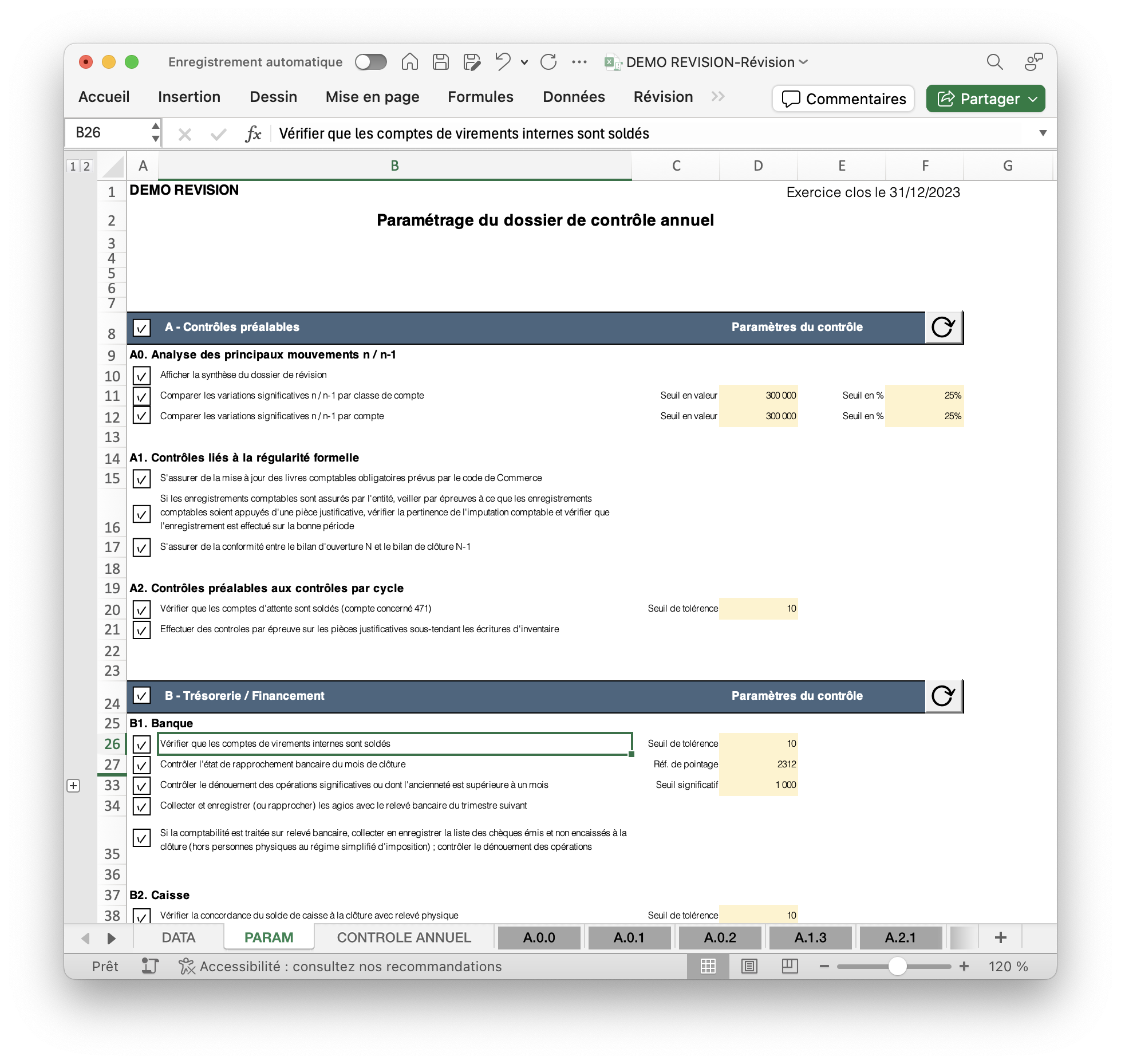Uncheck the rapprochement bancaire checkbox

(x=141, y=764)
